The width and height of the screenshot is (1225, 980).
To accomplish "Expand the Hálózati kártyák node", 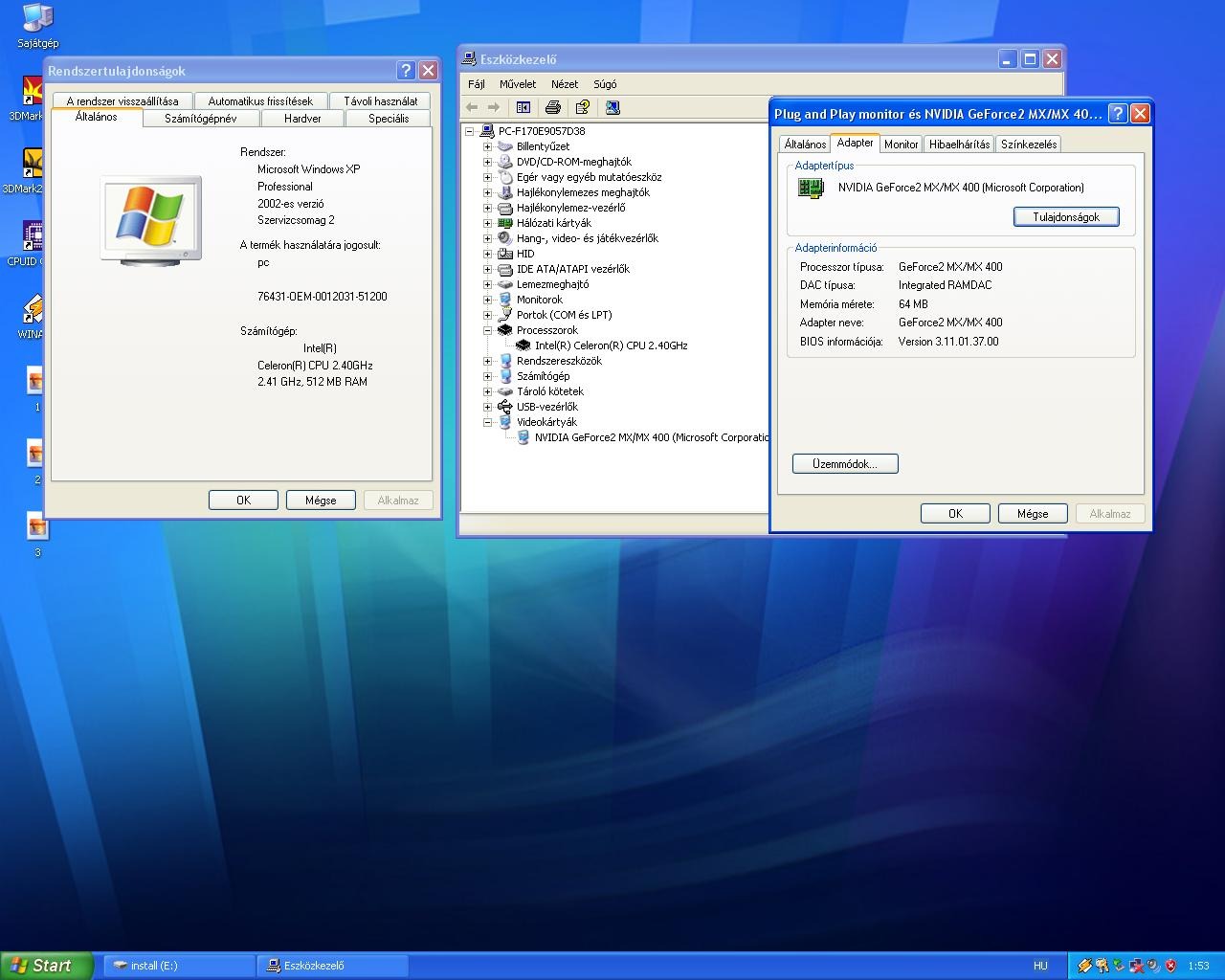I will click(x=487, y=223).
